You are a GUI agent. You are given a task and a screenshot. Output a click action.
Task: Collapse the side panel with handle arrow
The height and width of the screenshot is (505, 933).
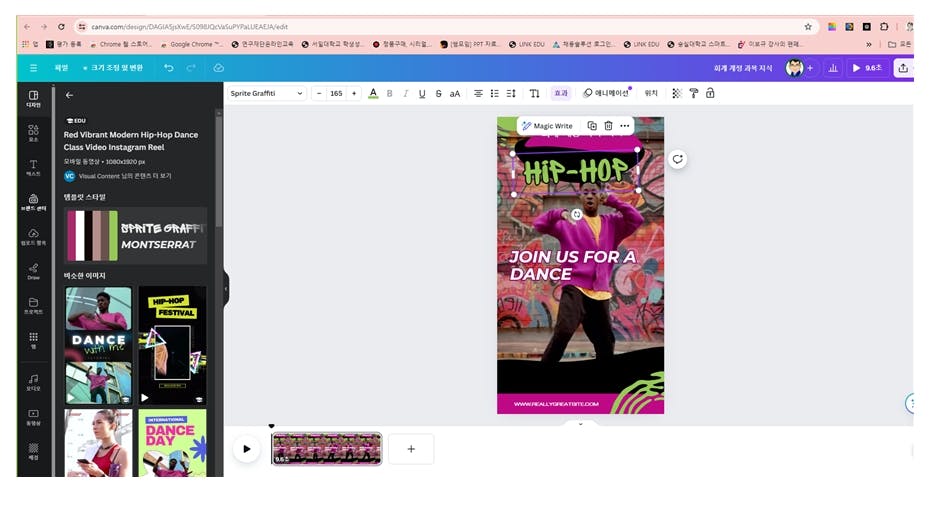click(x=226, y=289)
